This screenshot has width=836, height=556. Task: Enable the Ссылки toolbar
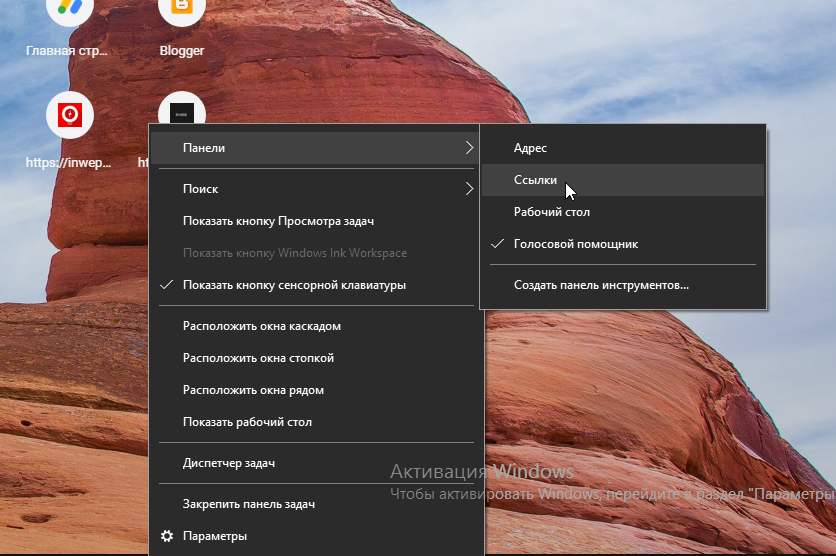[623, 180]
